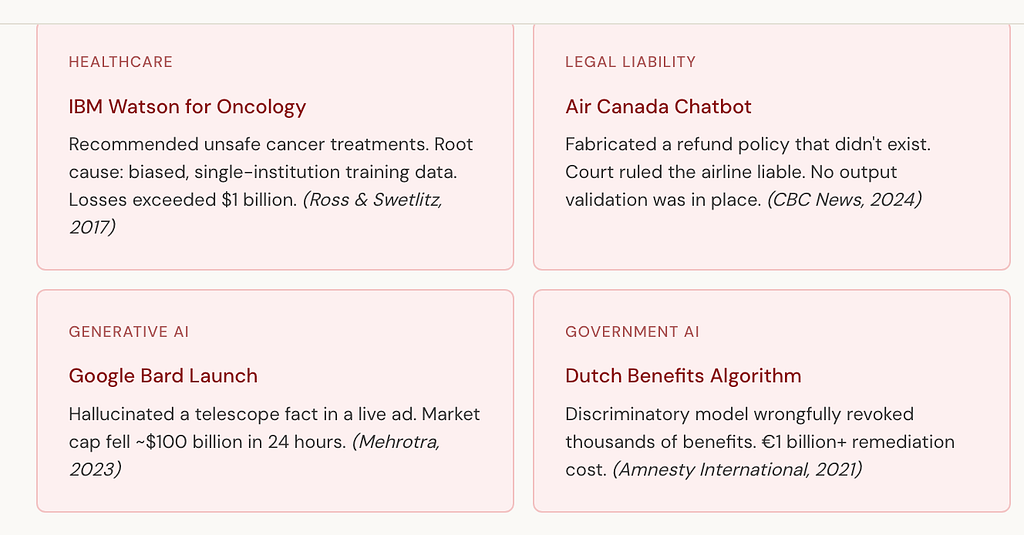Viewport: 1024px width, 535px height.
Task: Select the GOVERNMENT AI category label
Action: (x=632, y=332)
